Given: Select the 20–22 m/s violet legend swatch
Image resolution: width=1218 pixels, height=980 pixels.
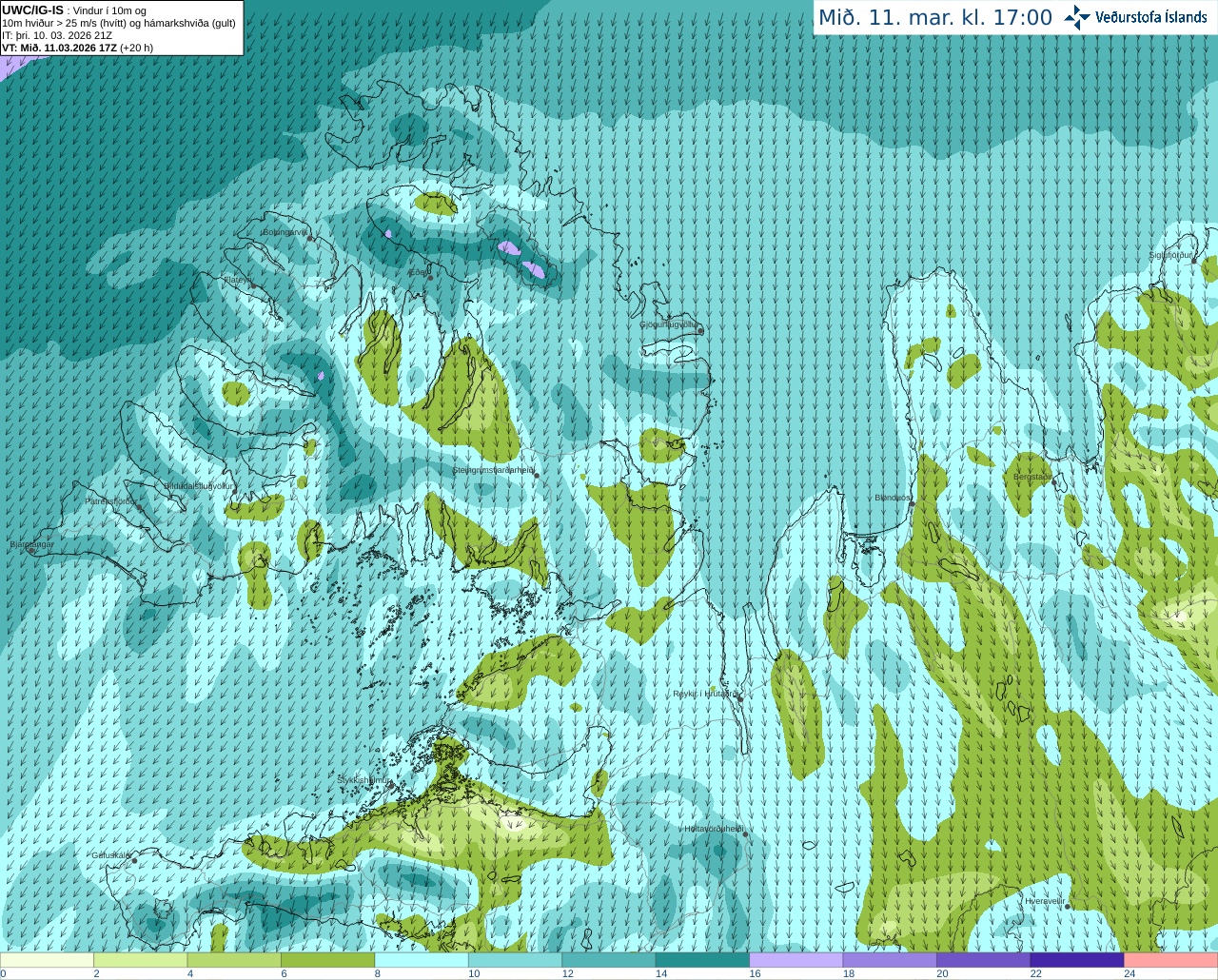Looking at the screenshot, I should tap(984, 960).
